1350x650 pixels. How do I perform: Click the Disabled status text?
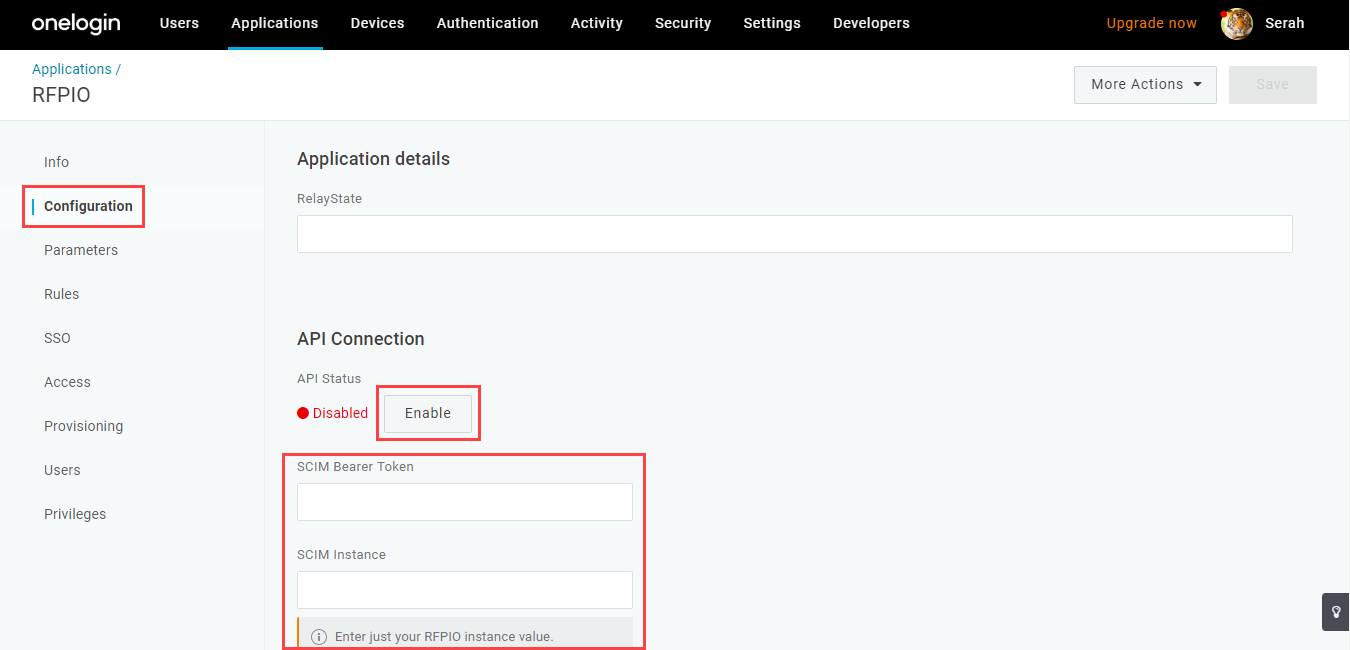340,413
